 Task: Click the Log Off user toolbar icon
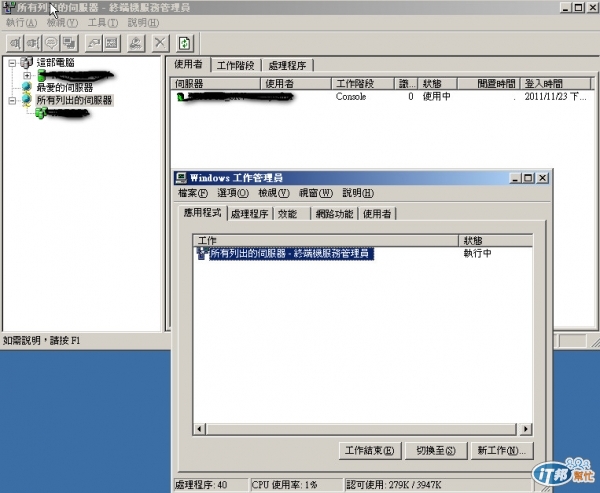coord(136,43)
